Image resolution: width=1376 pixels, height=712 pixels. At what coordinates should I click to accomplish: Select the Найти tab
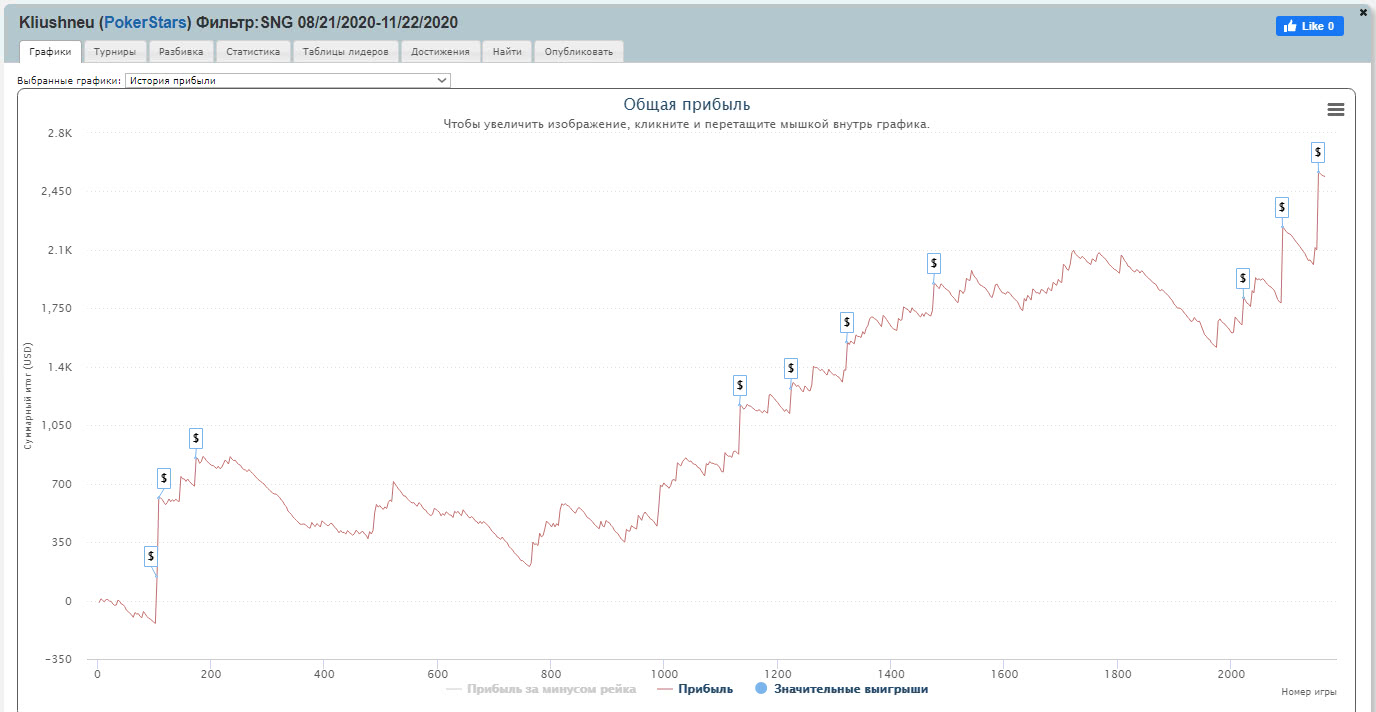[x=507, y=52]
